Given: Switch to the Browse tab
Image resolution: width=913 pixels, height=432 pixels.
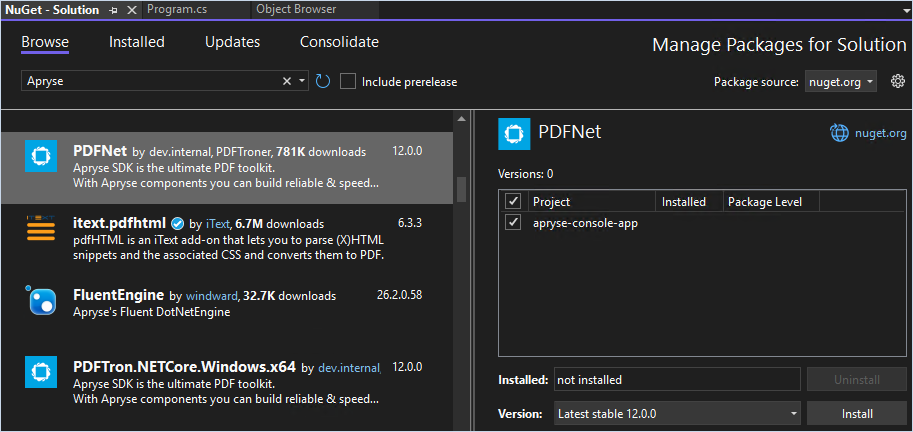Looking at the screenshot, I should pyautogui.click(x=45, y=42).
